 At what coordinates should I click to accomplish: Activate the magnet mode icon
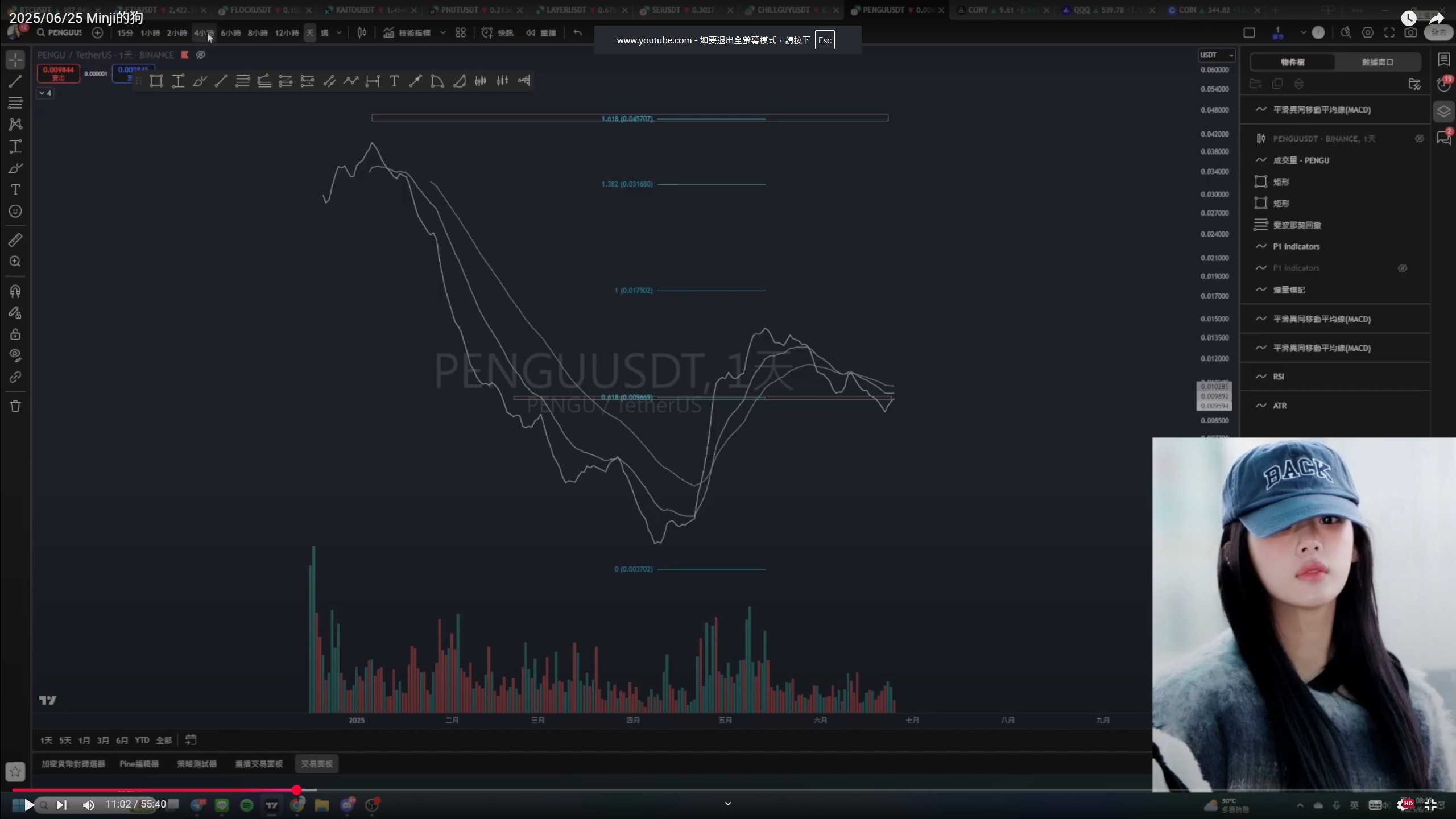click(15, 291)
